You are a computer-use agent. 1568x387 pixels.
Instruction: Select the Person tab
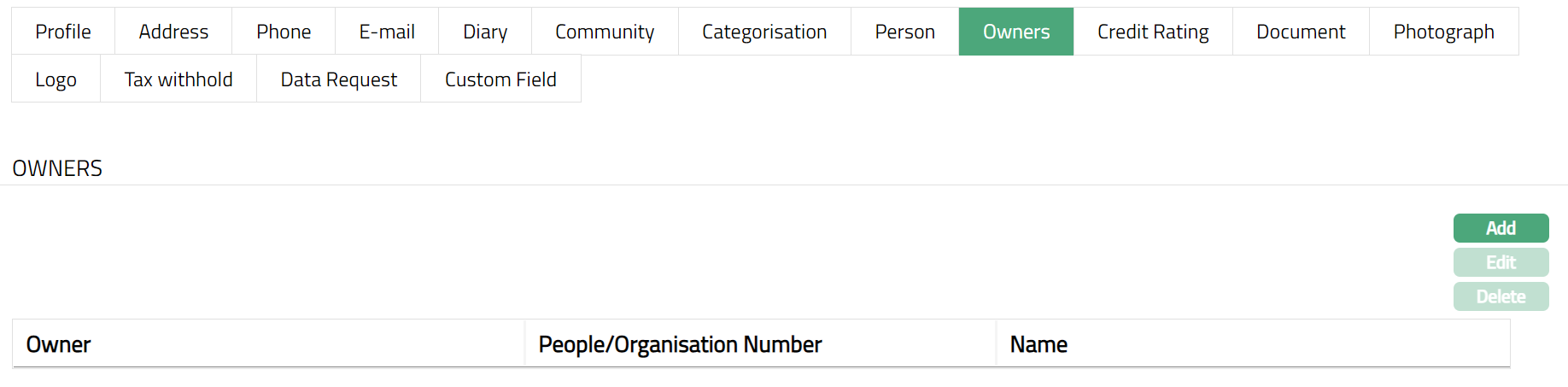pos(904,32)
